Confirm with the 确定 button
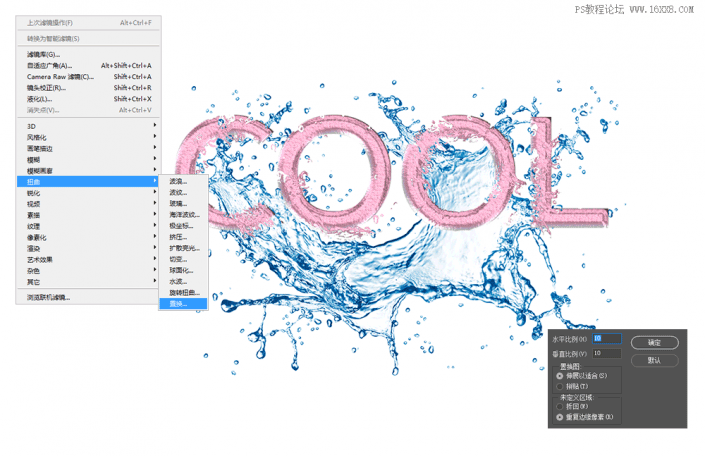Image resolution: width=705 pixels, height=456 pixels. pos(654,343)
